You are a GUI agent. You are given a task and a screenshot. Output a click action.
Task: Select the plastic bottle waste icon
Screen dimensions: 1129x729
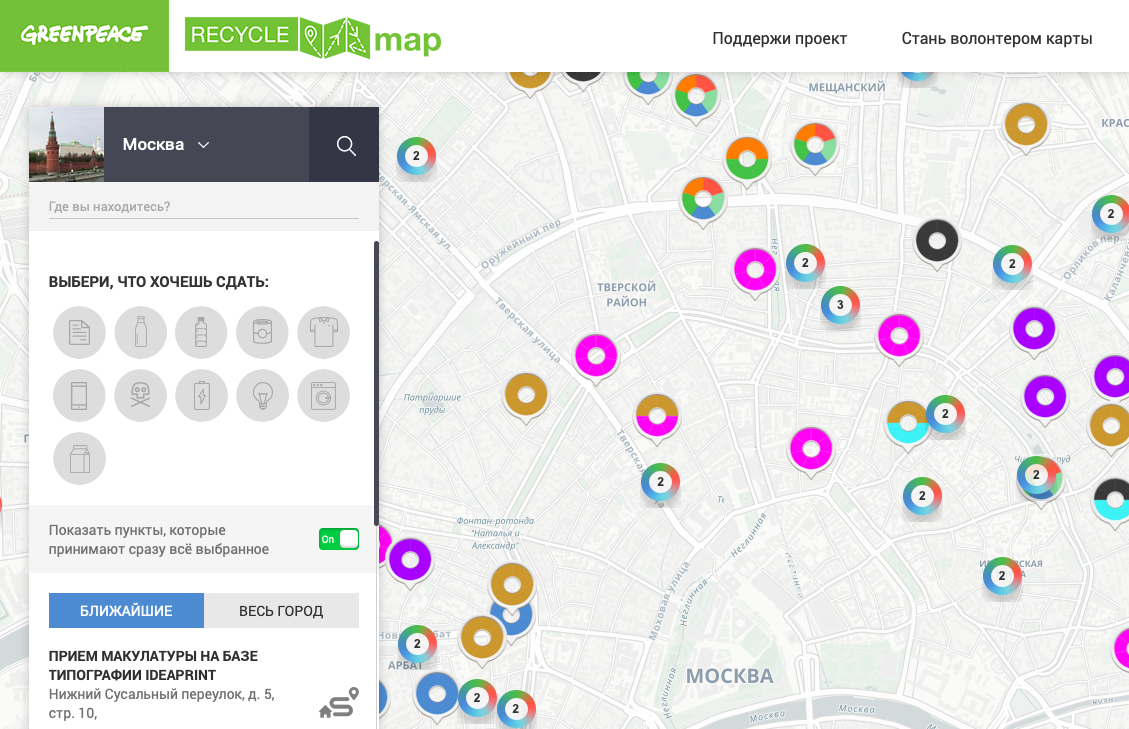pos(201,333)
